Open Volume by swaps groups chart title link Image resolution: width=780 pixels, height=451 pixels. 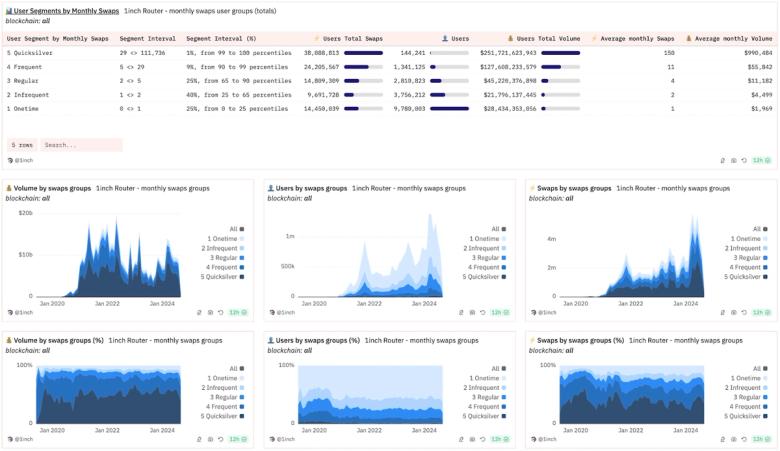pyautogui.click(x=52, y=188)
